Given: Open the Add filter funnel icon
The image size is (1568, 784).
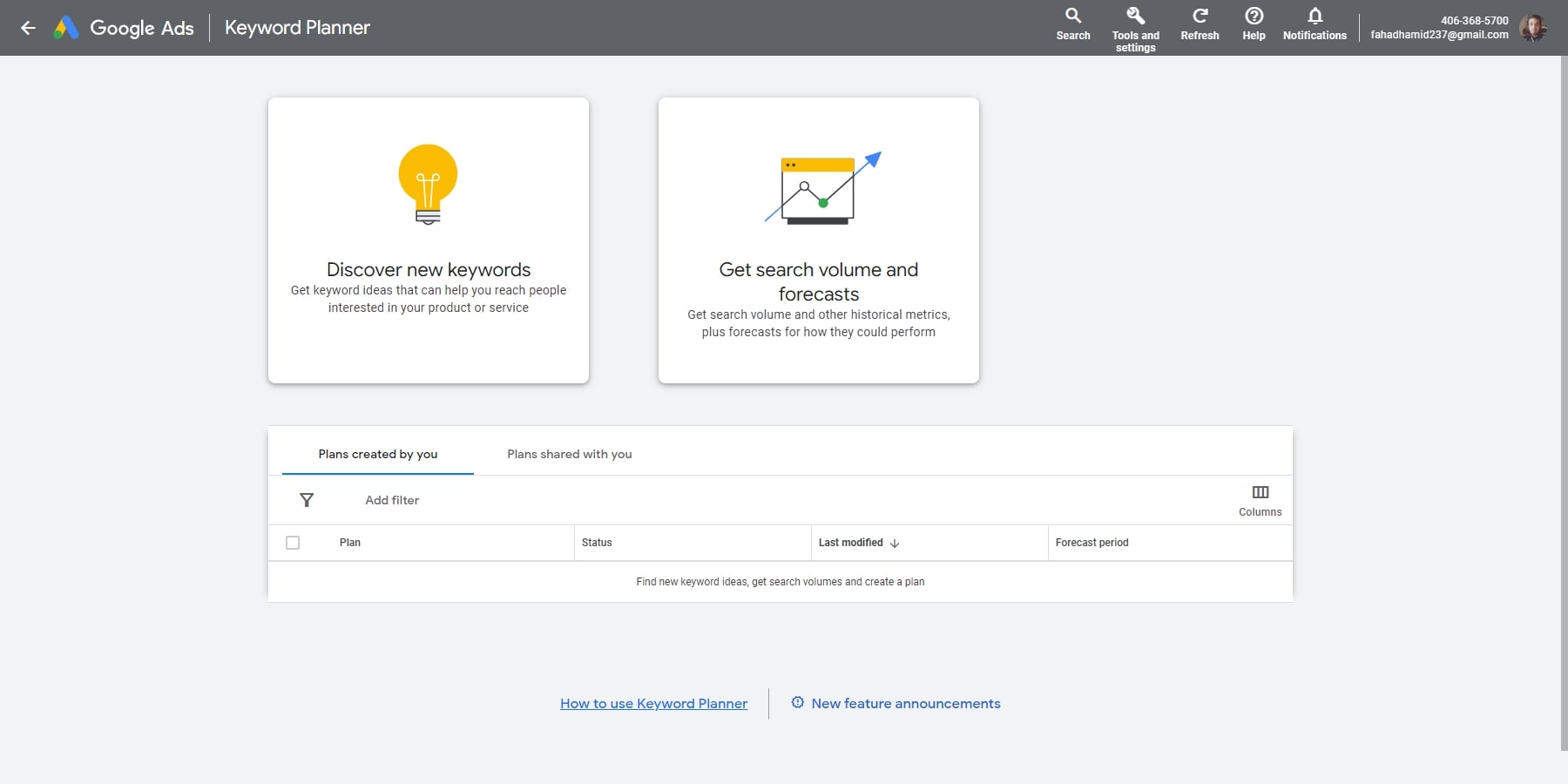Looking at the screenshot, I should point(308,500).
